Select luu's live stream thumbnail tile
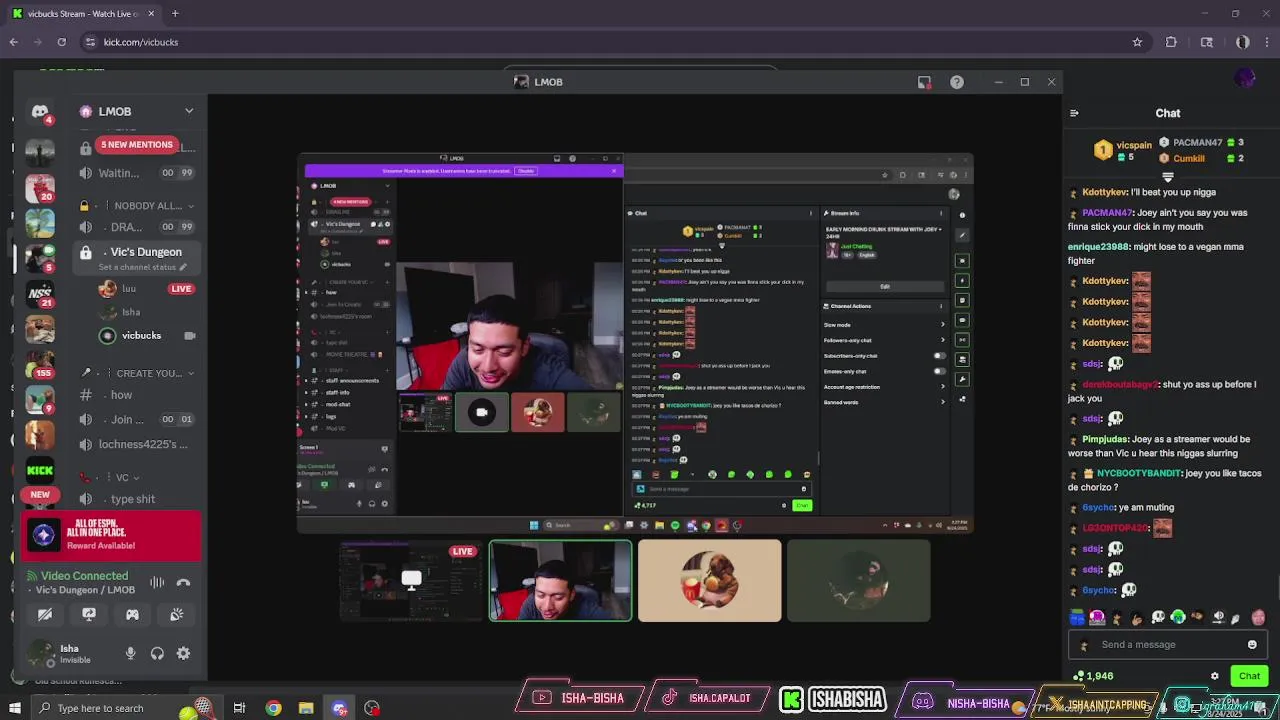Viewport: 1280px width, 720px height. point(411,580)
